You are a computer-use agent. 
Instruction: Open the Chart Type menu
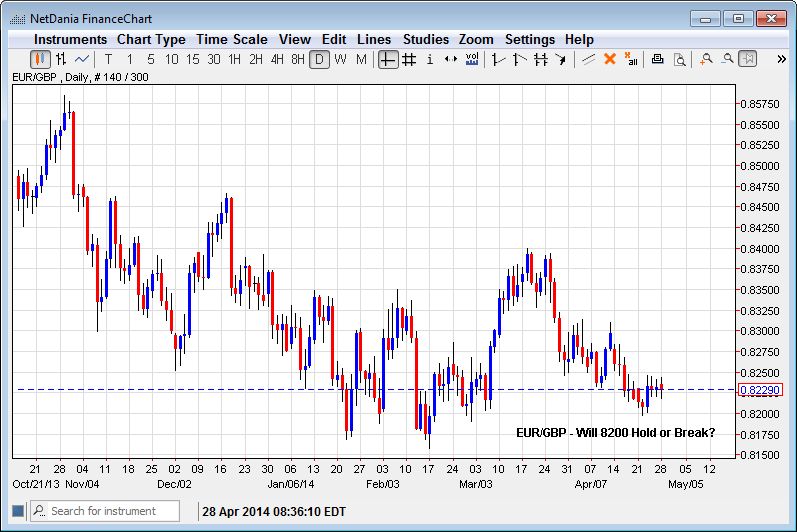click(x=151, y=39)
